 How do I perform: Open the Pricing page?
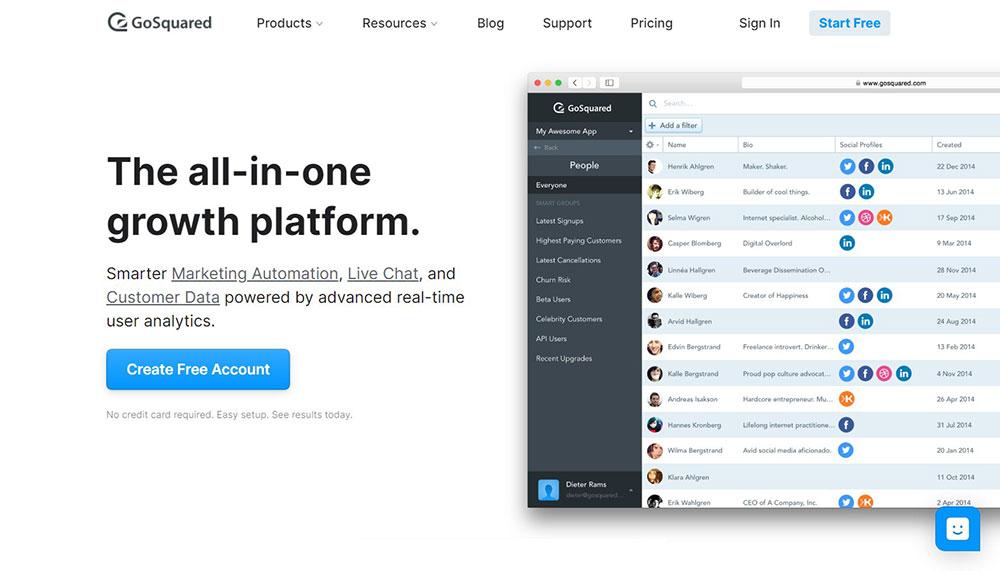(x=651, y=23)
